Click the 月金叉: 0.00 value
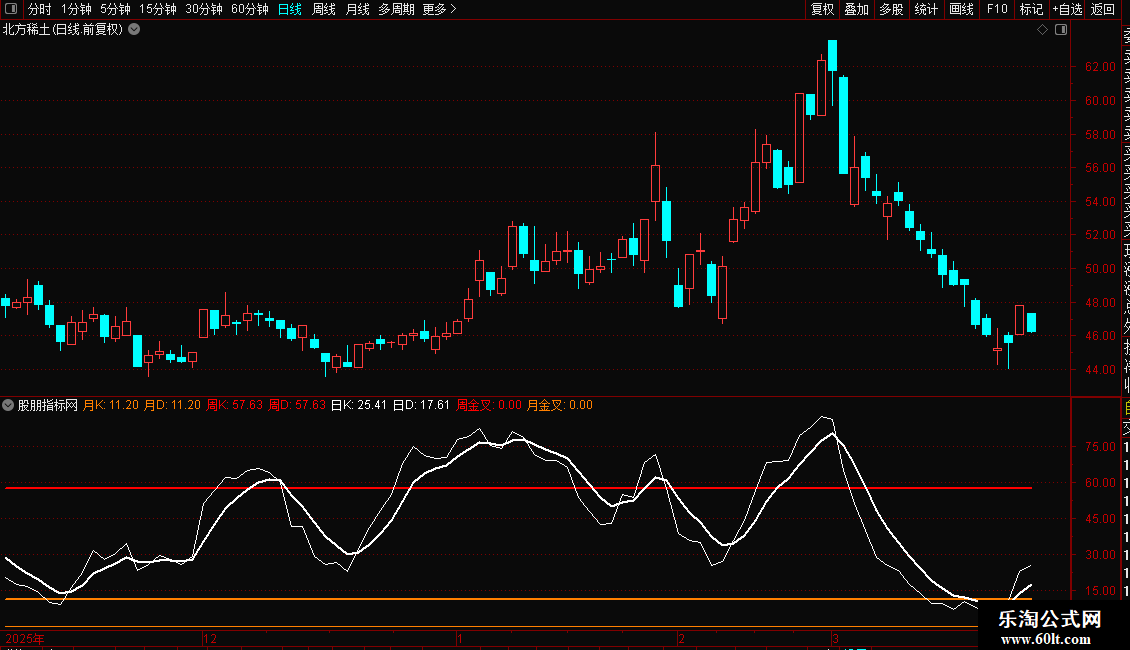The image size is (1130, 650). tap(560, 405)
